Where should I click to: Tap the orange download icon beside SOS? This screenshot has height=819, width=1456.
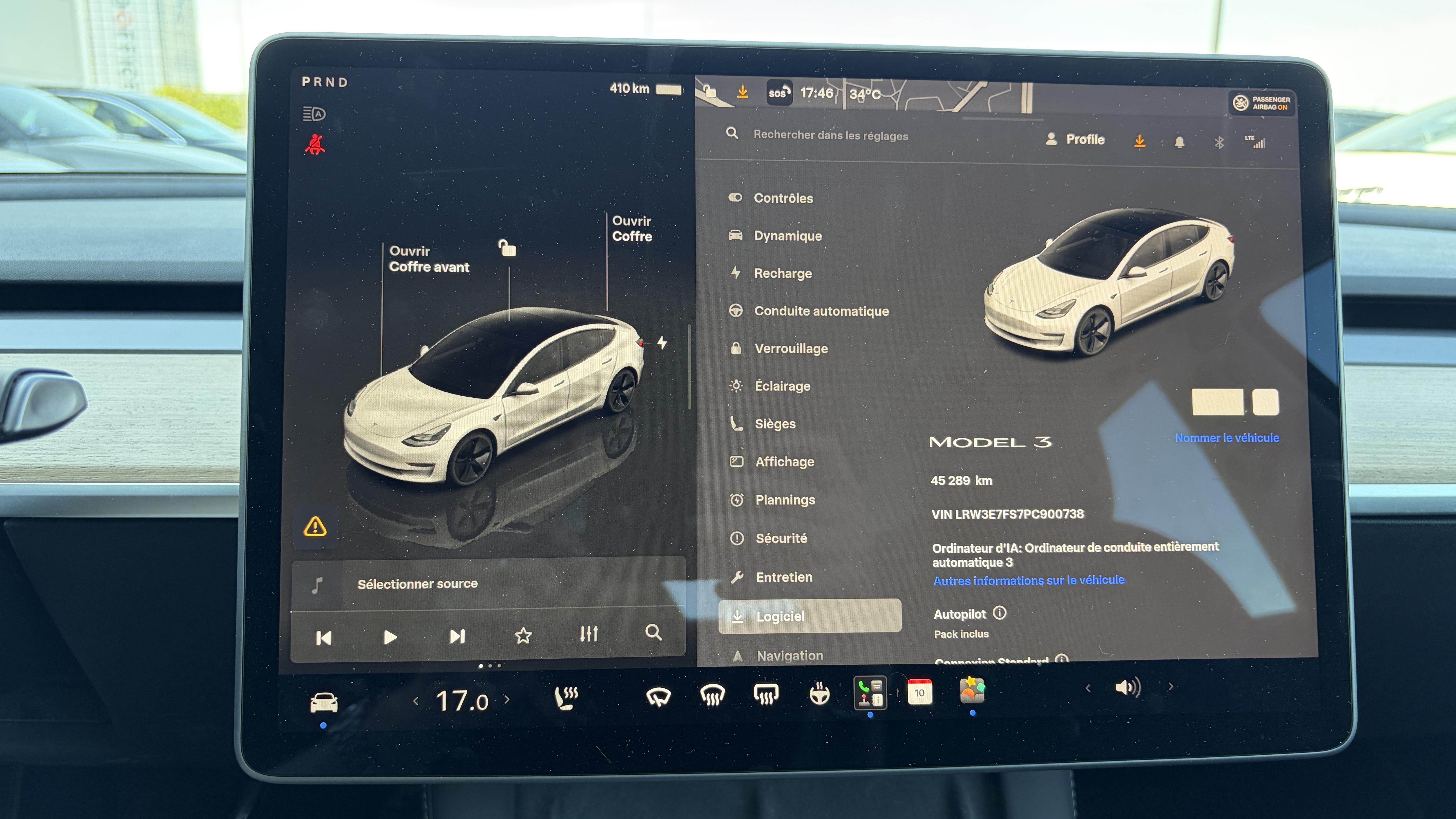(x=743, y=91)
